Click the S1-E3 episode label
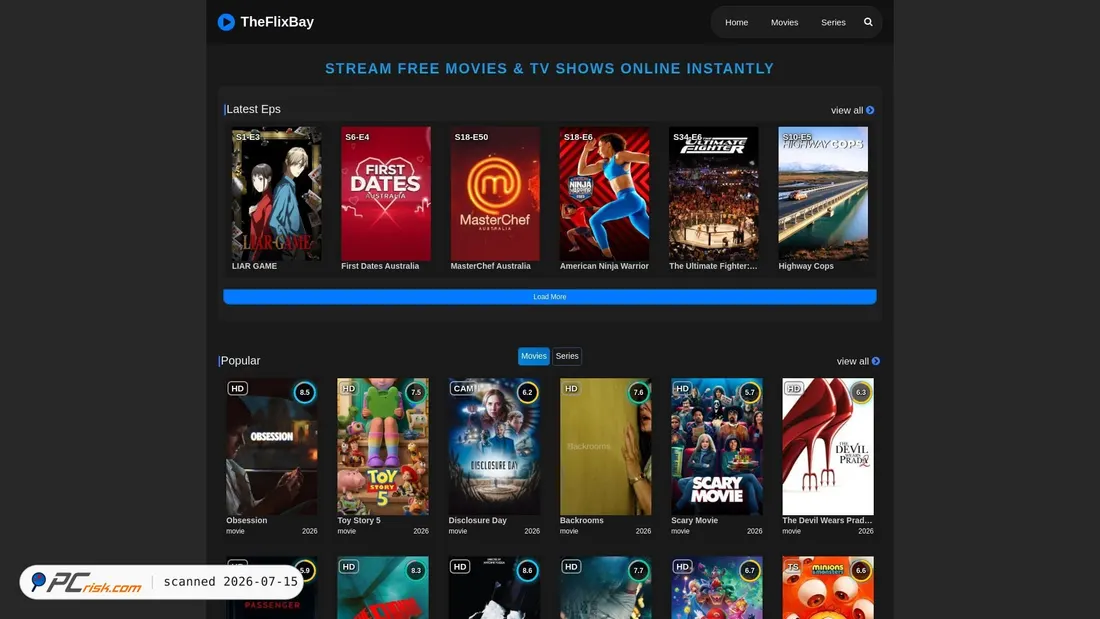This screenshot has width=1100, height=619. tap(248, 137)
